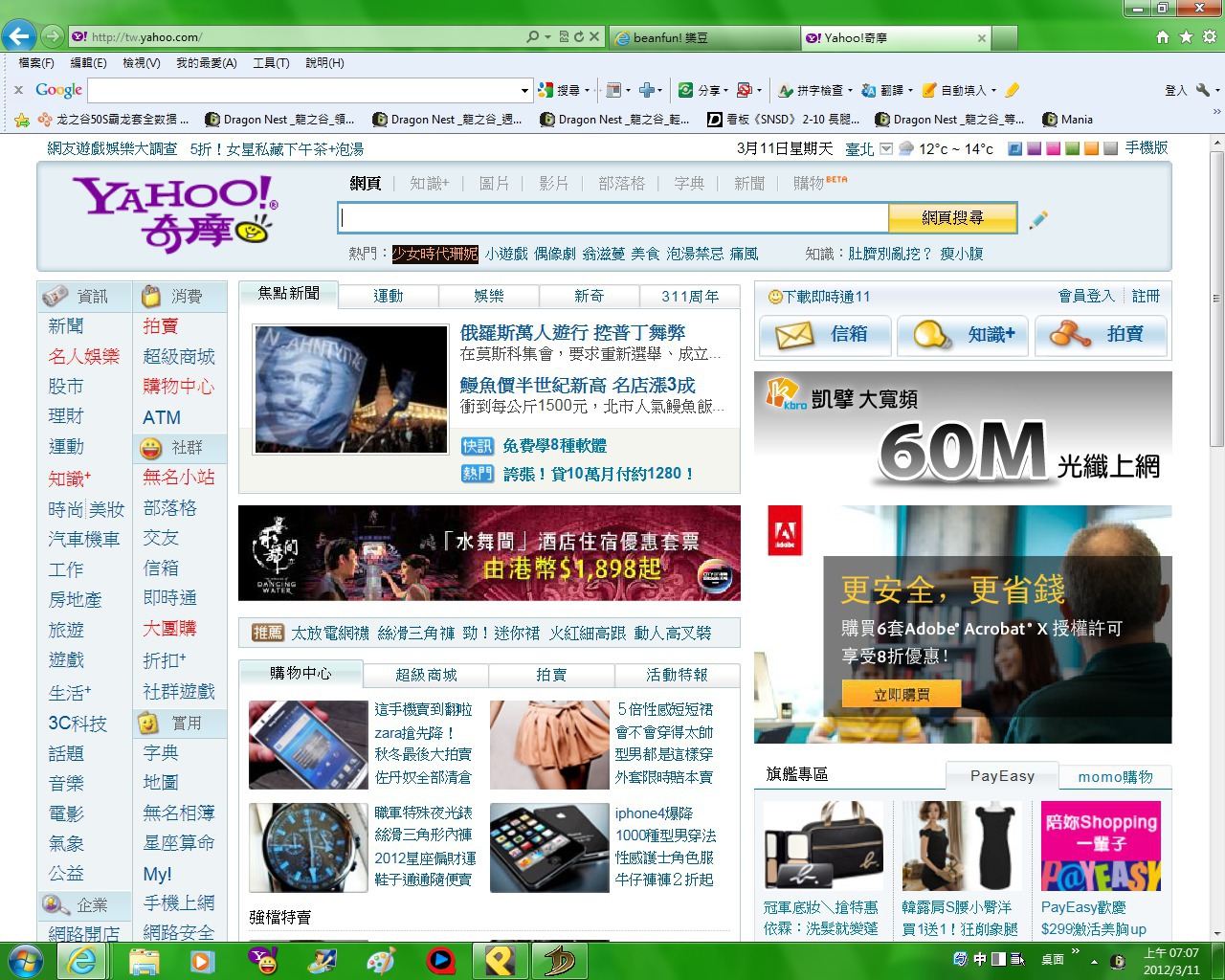
Task: Open Favorites star icon at top right
Action: click(x=1186, y=36)
